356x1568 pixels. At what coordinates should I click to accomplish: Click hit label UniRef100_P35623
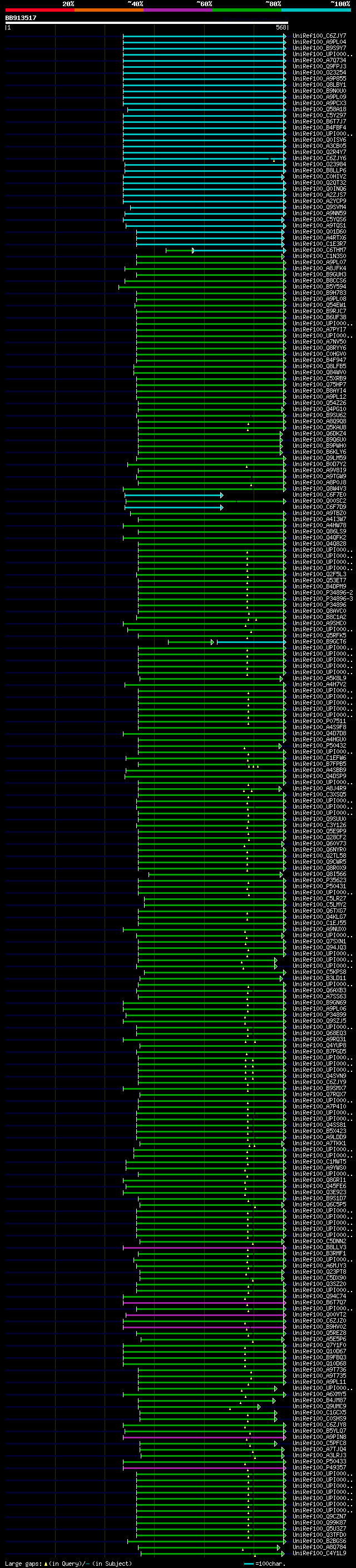tap(319, 879)
